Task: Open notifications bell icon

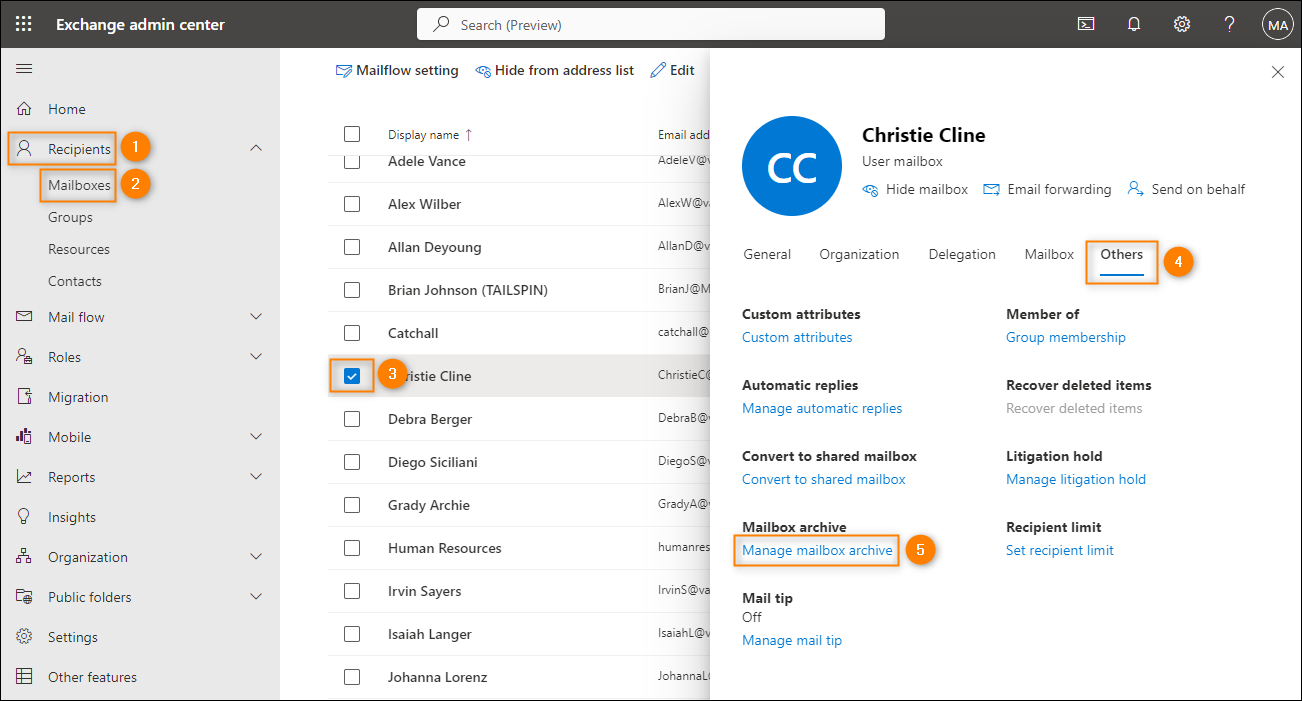Action: point(1133,24)
